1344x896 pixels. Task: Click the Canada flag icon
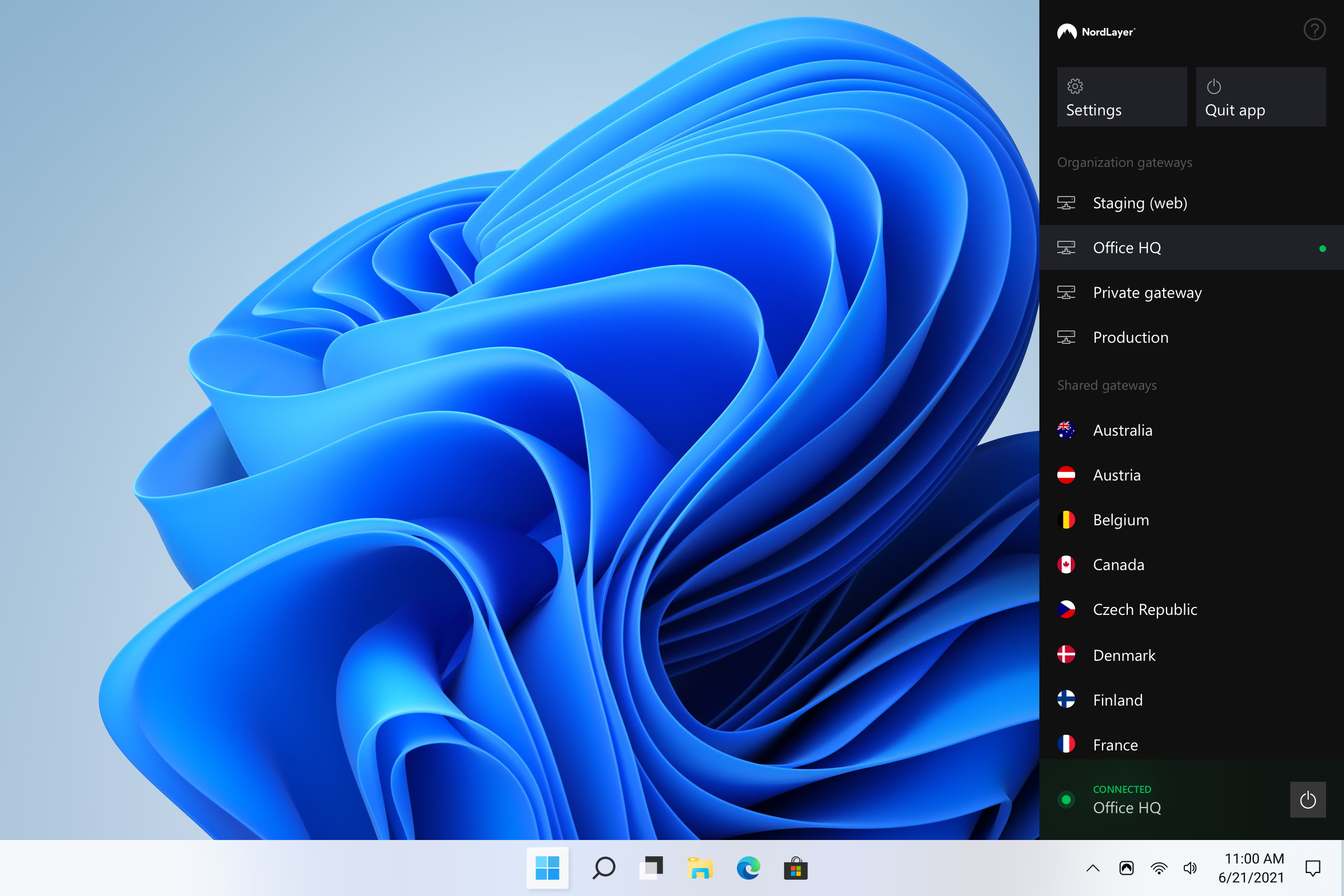1066,564
